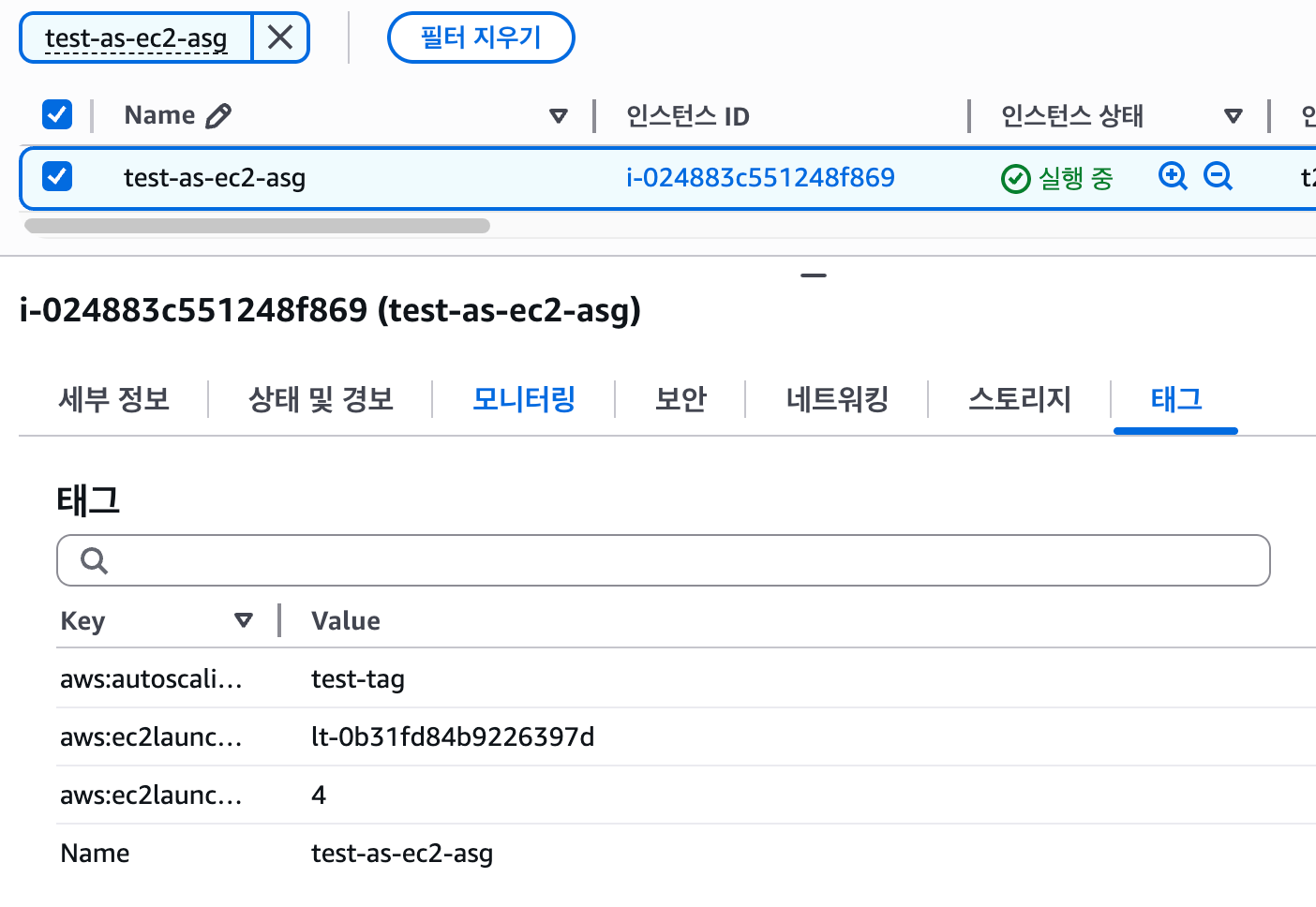Open the 네트워킹 tab
The image size is (1316, 907).
(x=837, y=399)
